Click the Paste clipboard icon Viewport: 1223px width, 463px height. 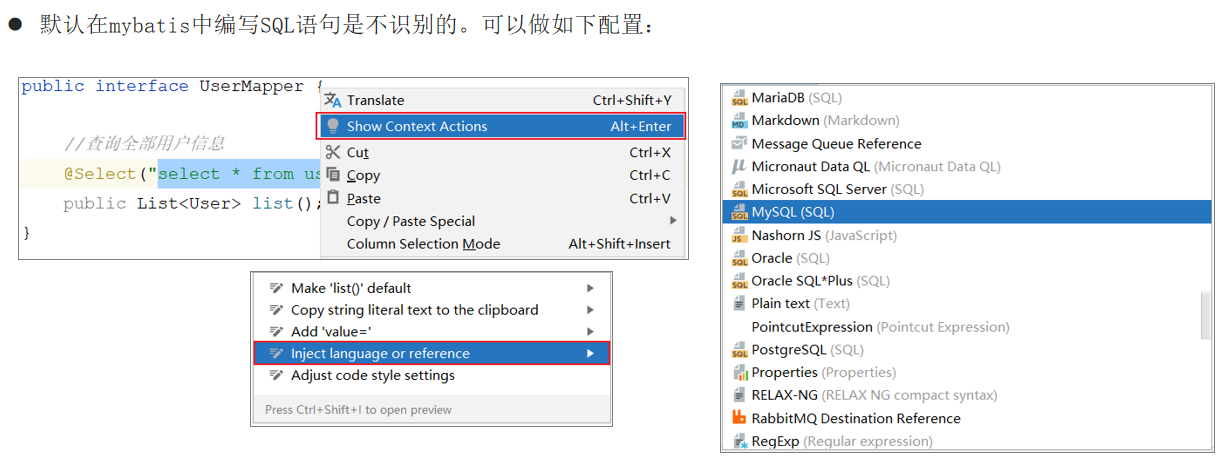(x=334, y=198)
